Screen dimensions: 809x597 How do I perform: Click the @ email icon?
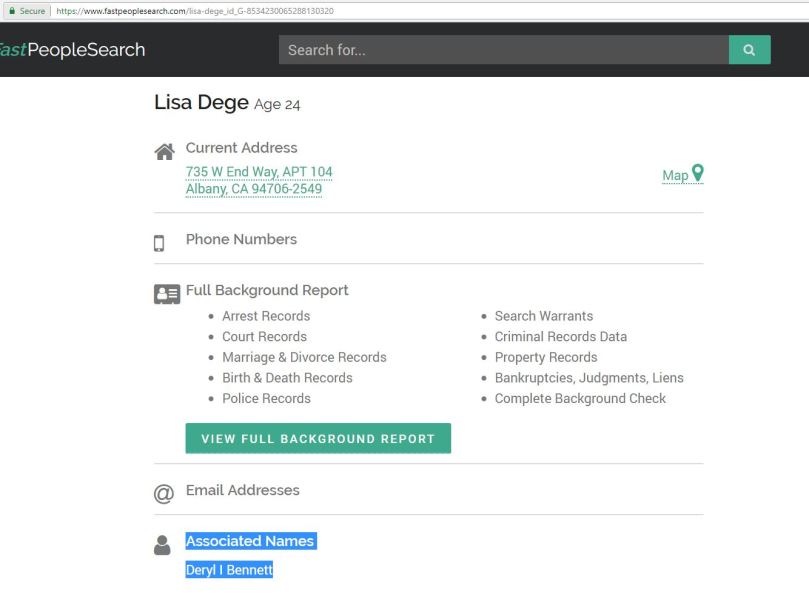pos(163,494)
